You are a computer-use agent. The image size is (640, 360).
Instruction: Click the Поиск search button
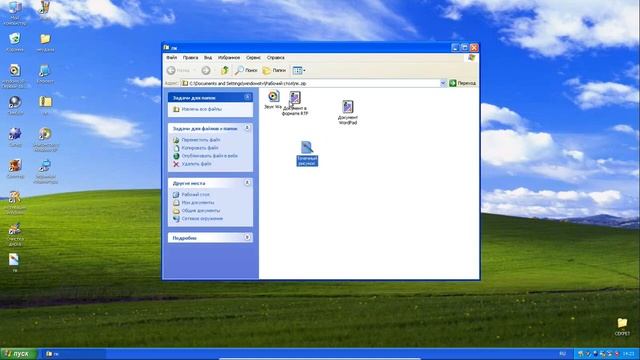point(246,70)
